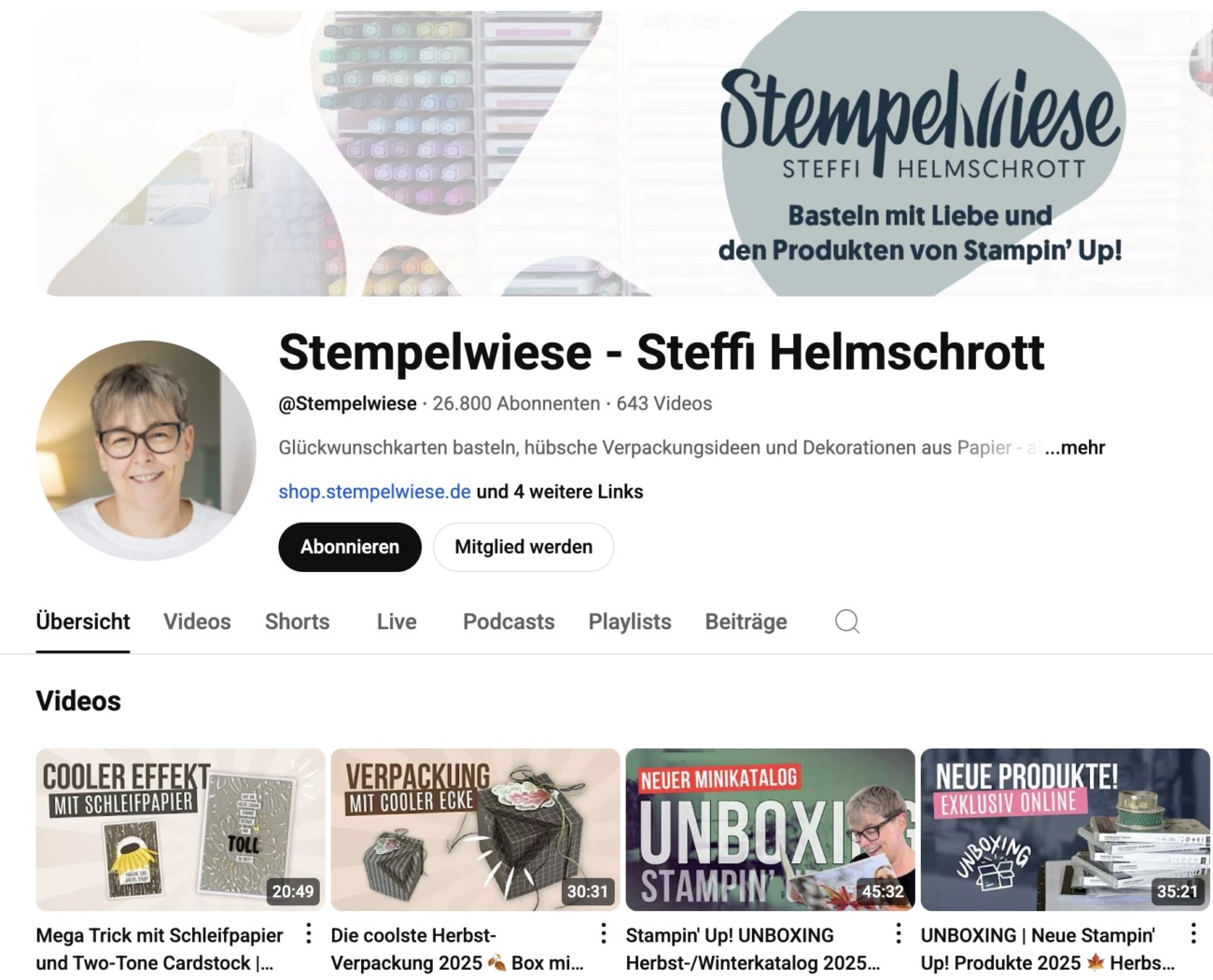The image size is (1213, 980).
Task: Show the 4 weitere Links list
Action: (560, 492)
